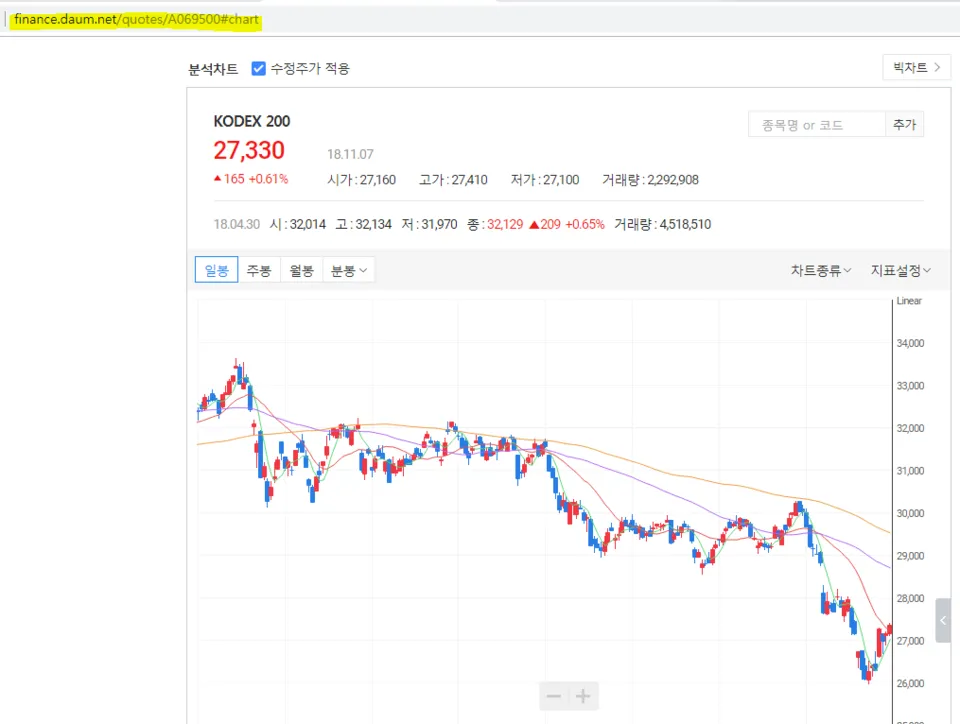Click the 저가 value 27,100

click(561, 180)
